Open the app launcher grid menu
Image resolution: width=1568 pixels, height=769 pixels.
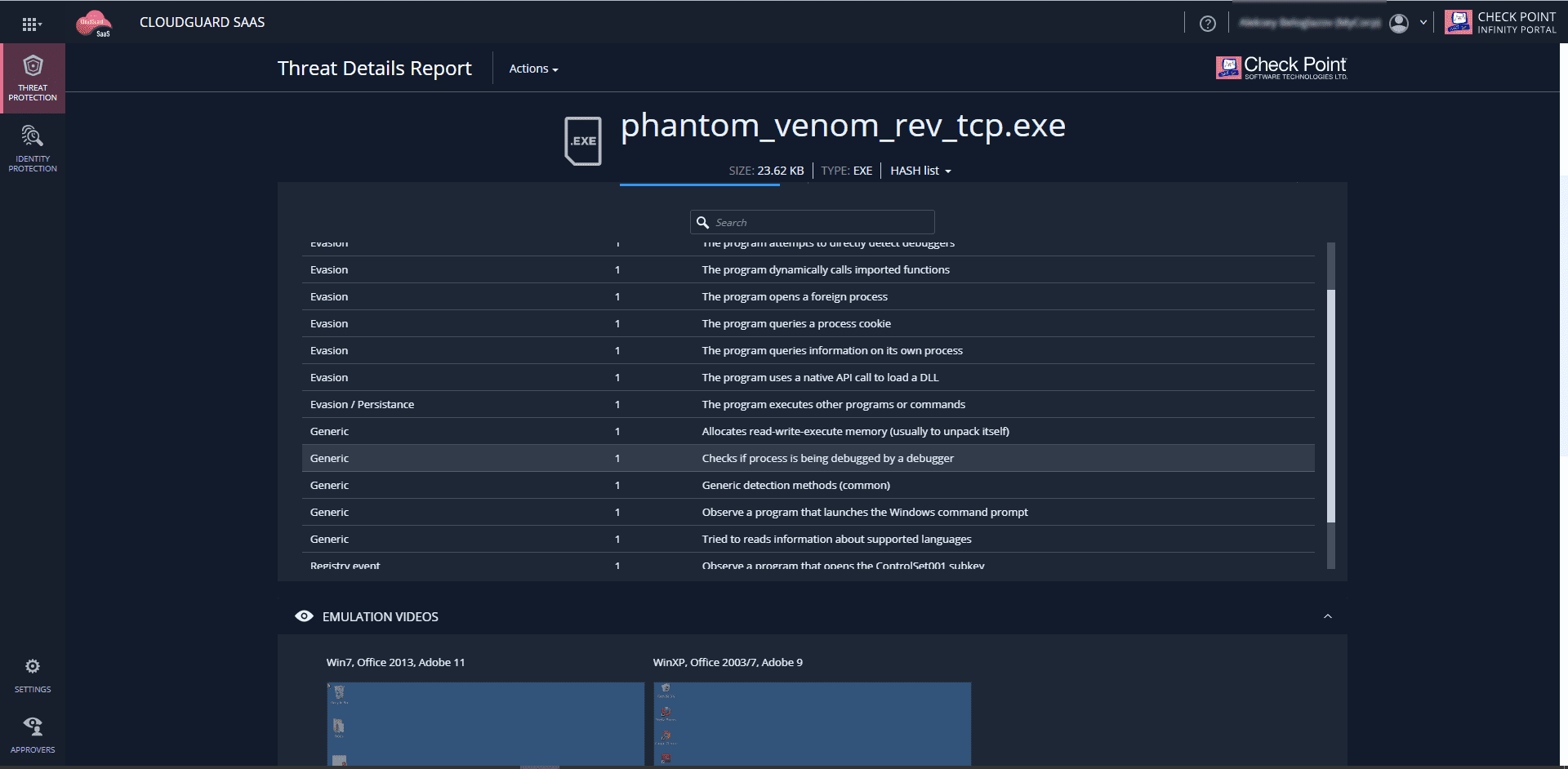pos(31,24)
